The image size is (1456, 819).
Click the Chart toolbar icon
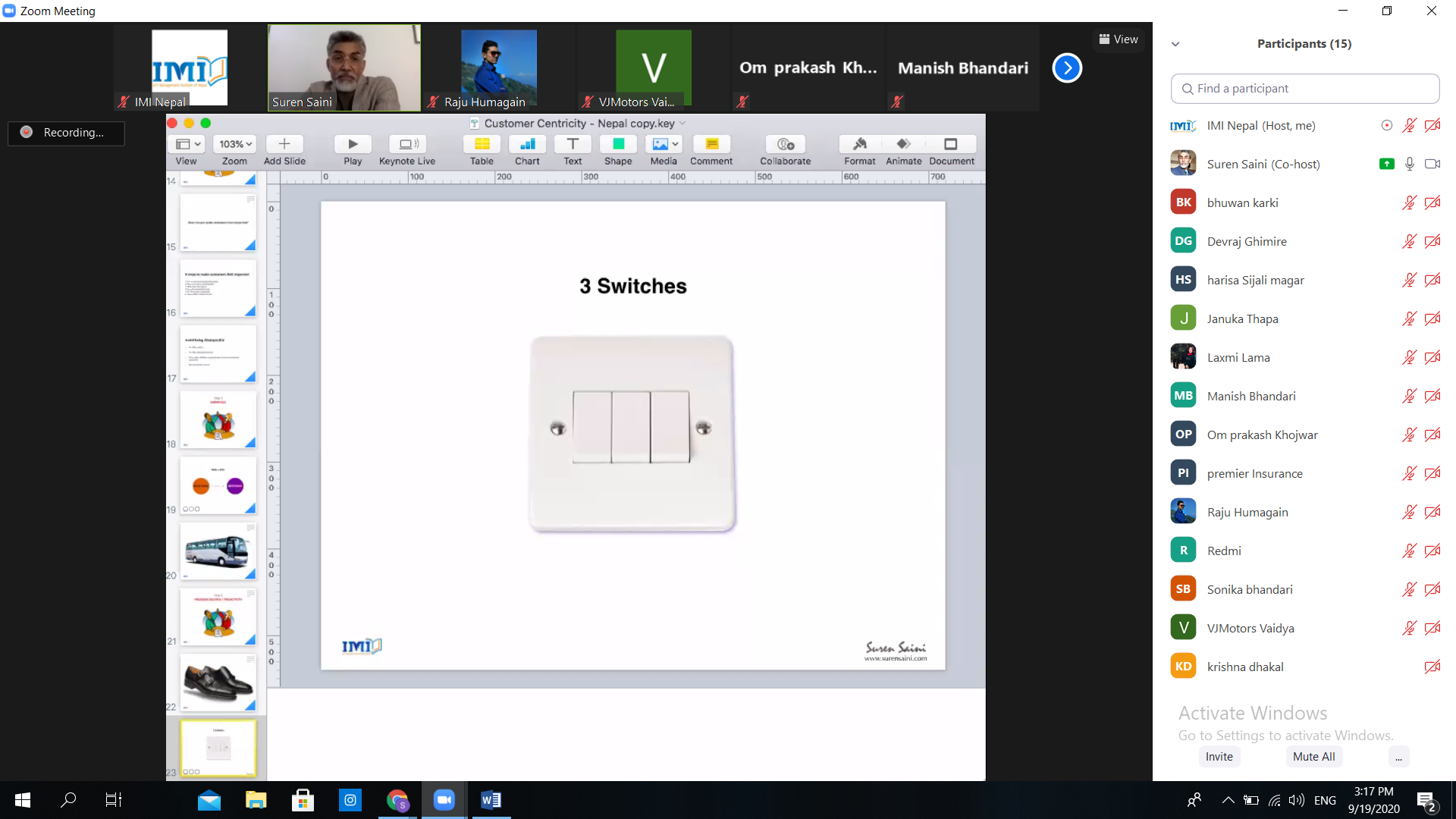pos(527,144)
